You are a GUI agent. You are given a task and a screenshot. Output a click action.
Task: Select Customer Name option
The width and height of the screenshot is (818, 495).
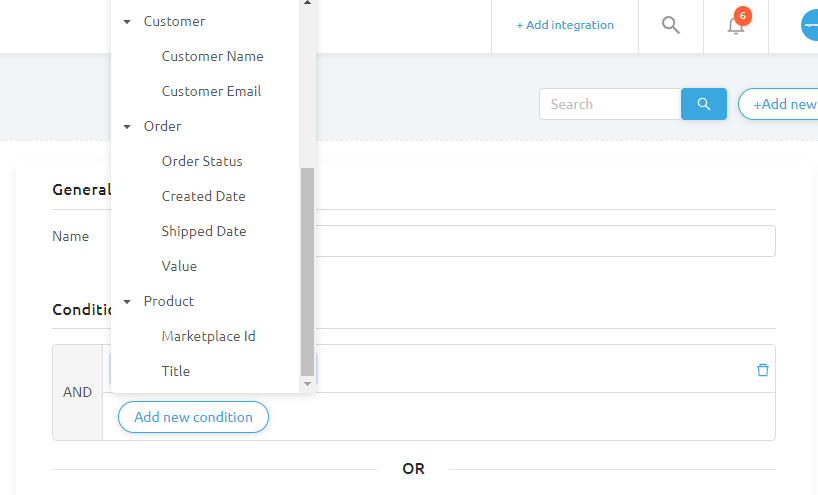click(x=212, y=56)
